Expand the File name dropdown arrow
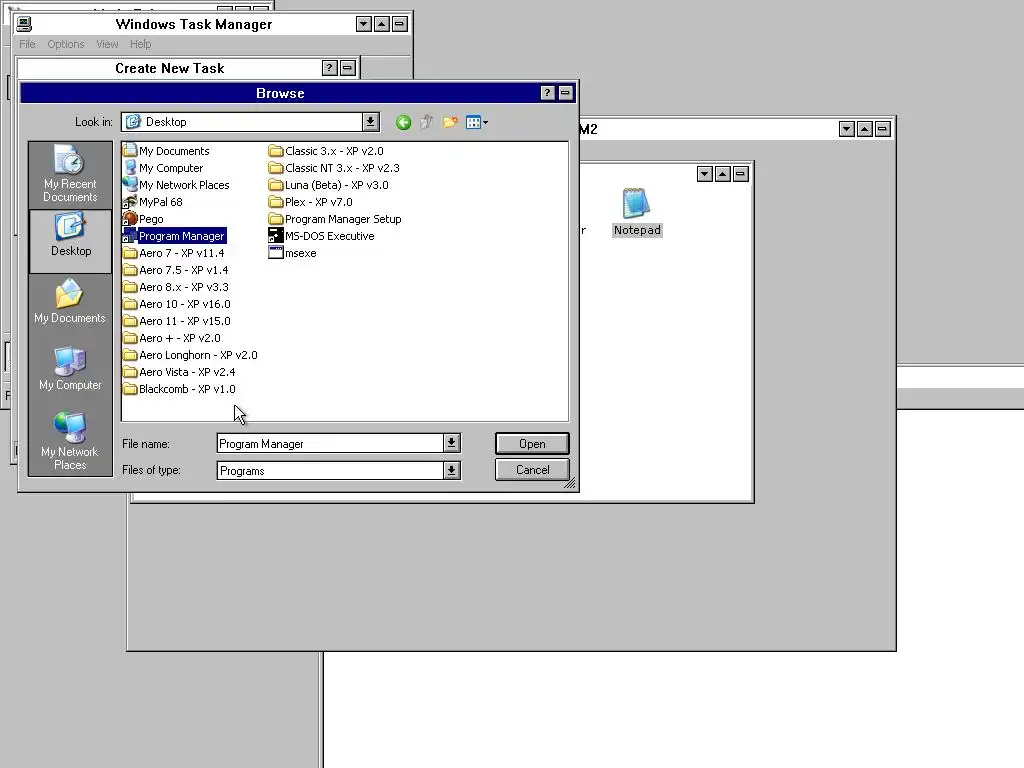 tap(451, 443)
